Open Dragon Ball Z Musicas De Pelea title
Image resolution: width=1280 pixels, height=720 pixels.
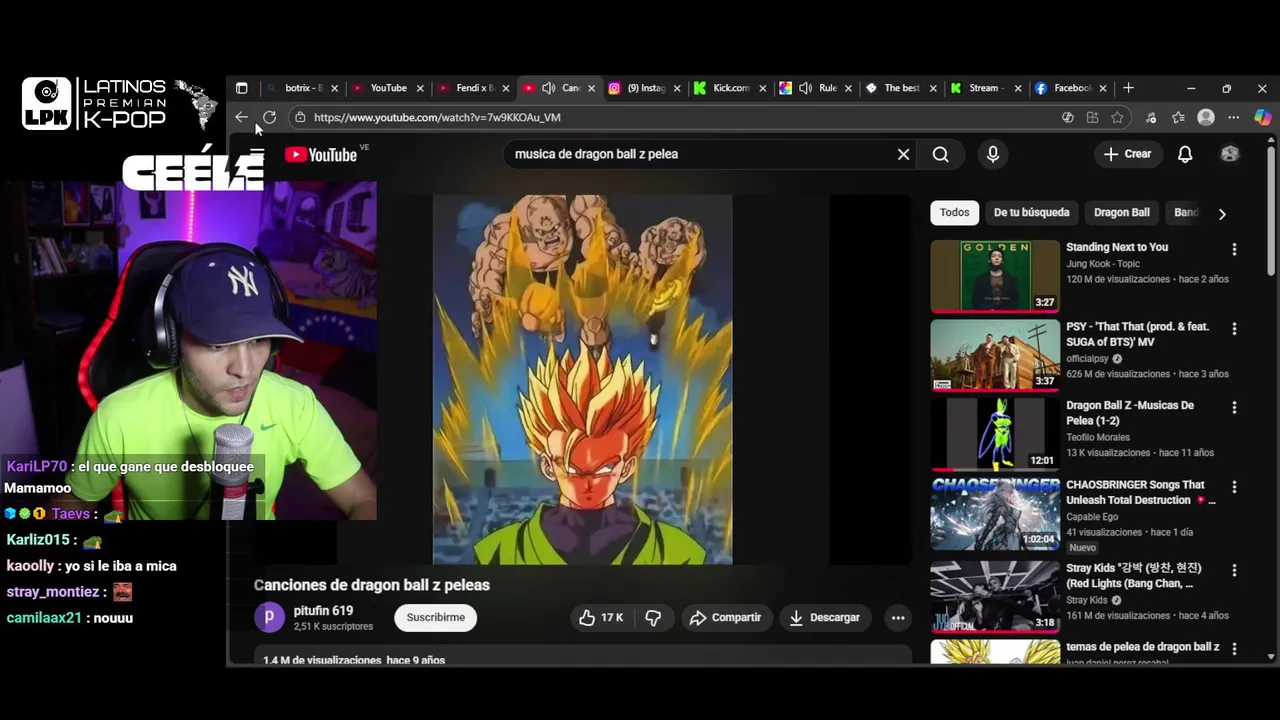click(1130, 413)
